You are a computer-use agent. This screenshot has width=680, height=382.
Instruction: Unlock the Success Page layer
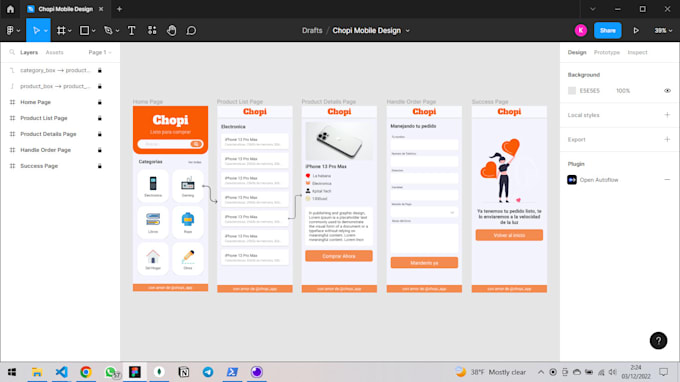pyautogui.click(x=100, y=166)
